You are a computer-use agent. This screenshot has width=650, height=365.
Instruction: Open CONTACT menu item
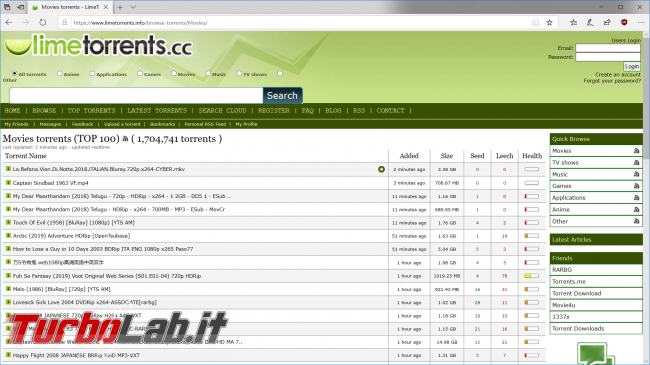390,111
